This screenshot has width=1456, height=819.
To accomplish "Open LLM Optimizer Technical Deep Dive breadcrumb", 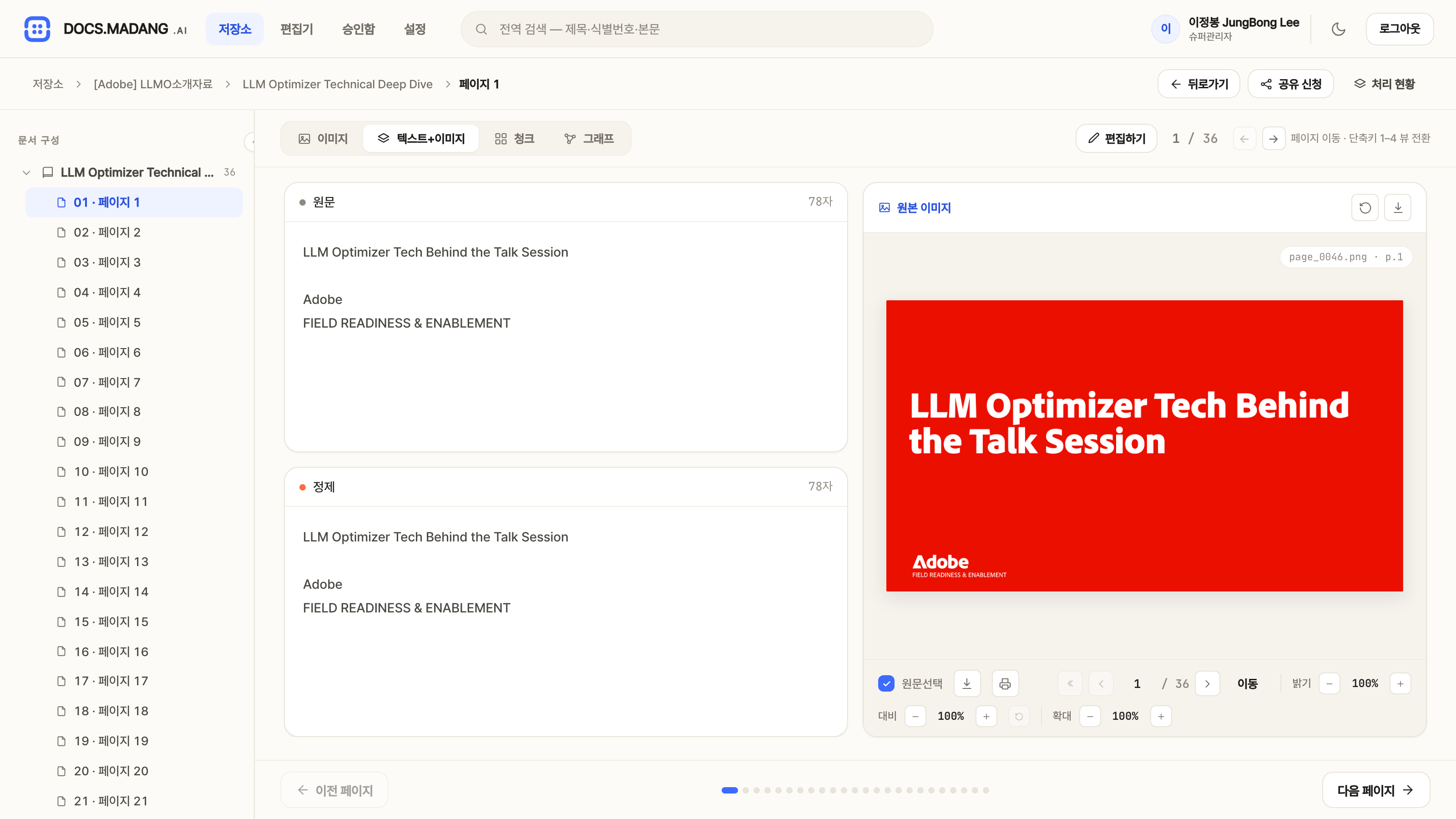I will coord(338,84).
